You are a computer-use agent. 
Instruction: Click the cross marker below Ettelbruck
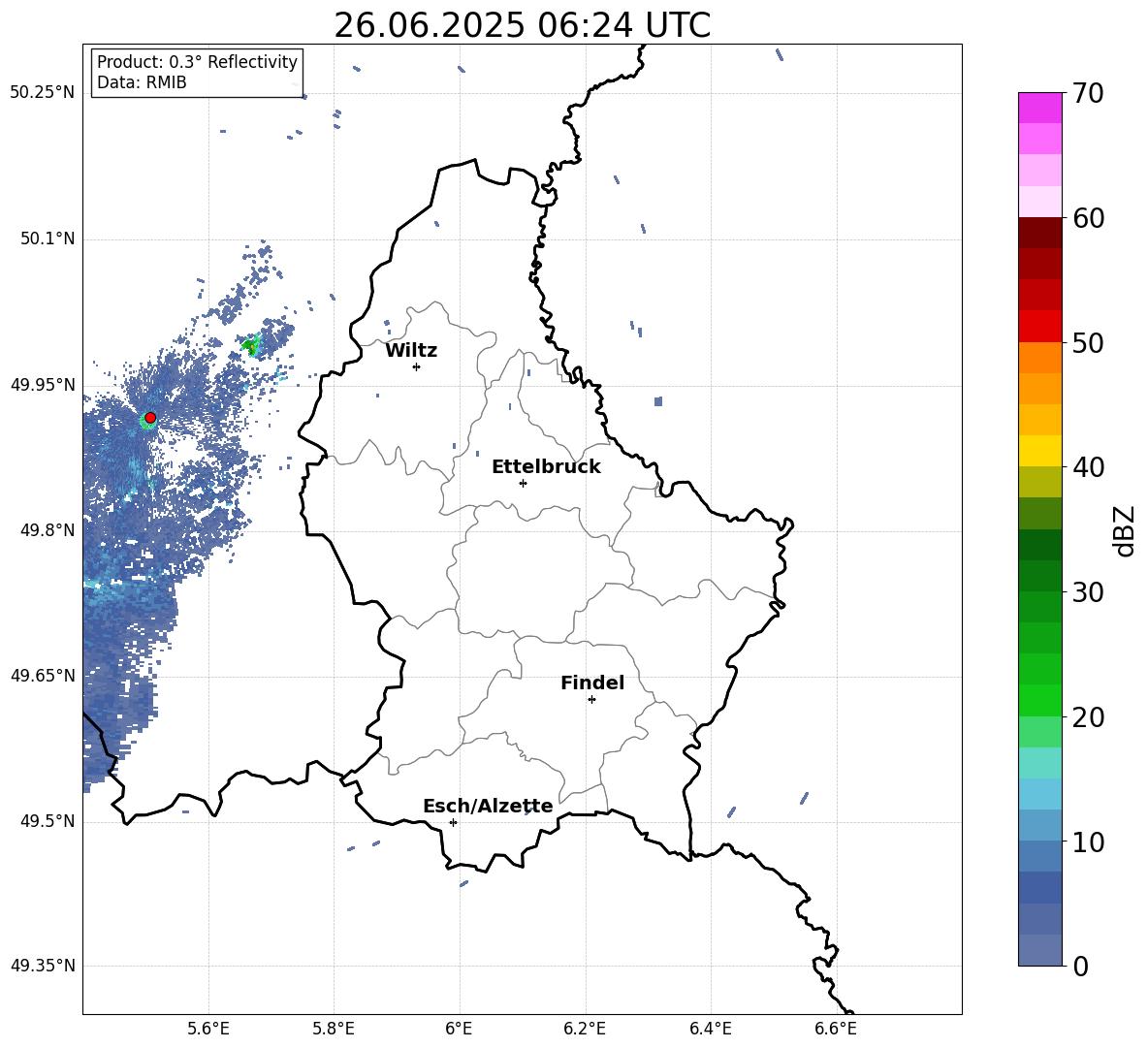click(523, 483)
